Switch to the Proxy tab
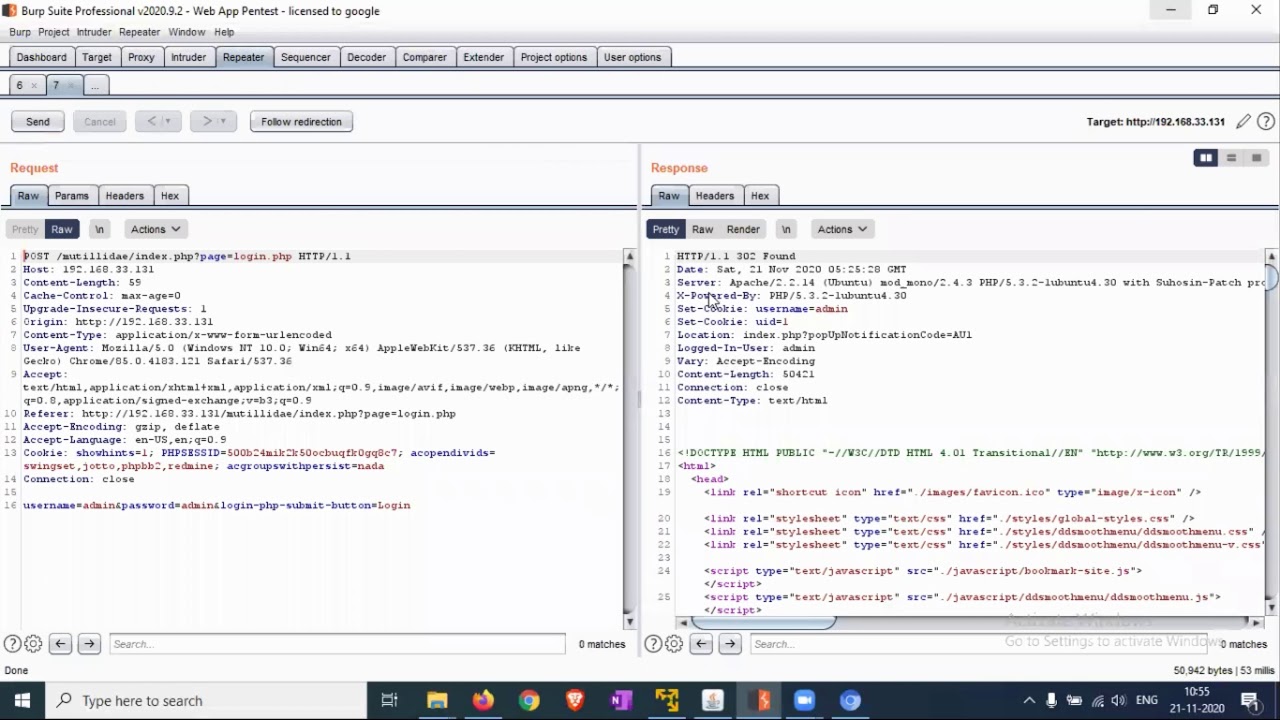This screenshot has height=720, width=1280. (x=141, y=57)
